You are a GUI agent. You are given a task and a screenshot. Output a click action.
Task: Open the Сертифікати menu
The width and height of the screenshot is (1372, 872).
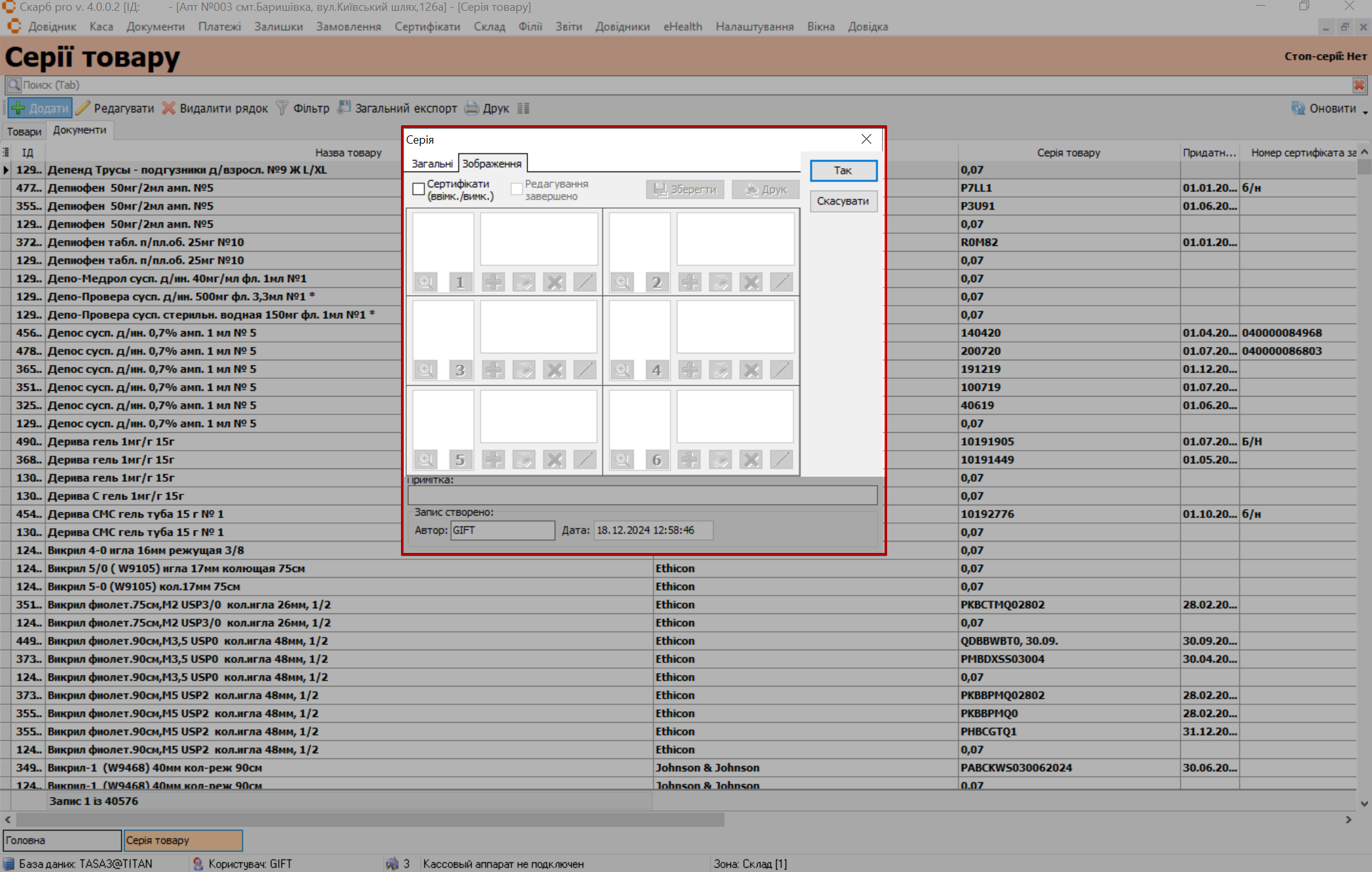(x=427, y=27)
